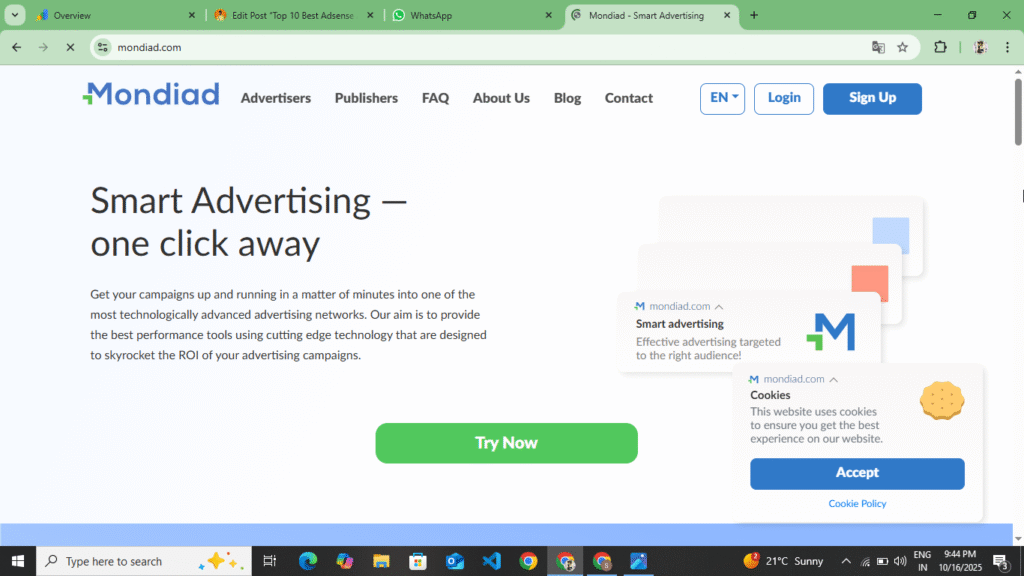Image resolution: width=1024 pixels, height=576 pixels.
Task: Click the Mondiad logo
Action: [x=150, y=95]
